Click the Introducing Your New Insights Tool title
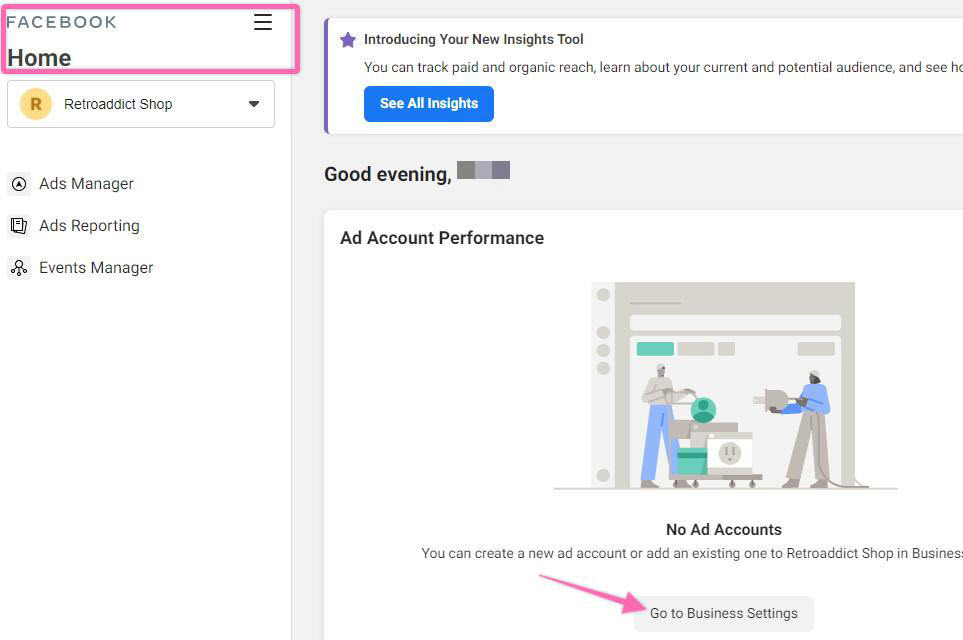963x640 pixels. (x=473, y=40)
